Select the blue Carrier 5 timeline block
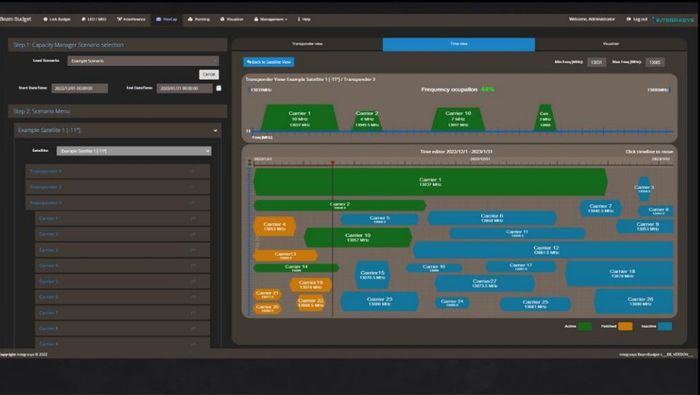Viewport: 700px width, 395px height. pyautogui.click(x=379, y=219)
